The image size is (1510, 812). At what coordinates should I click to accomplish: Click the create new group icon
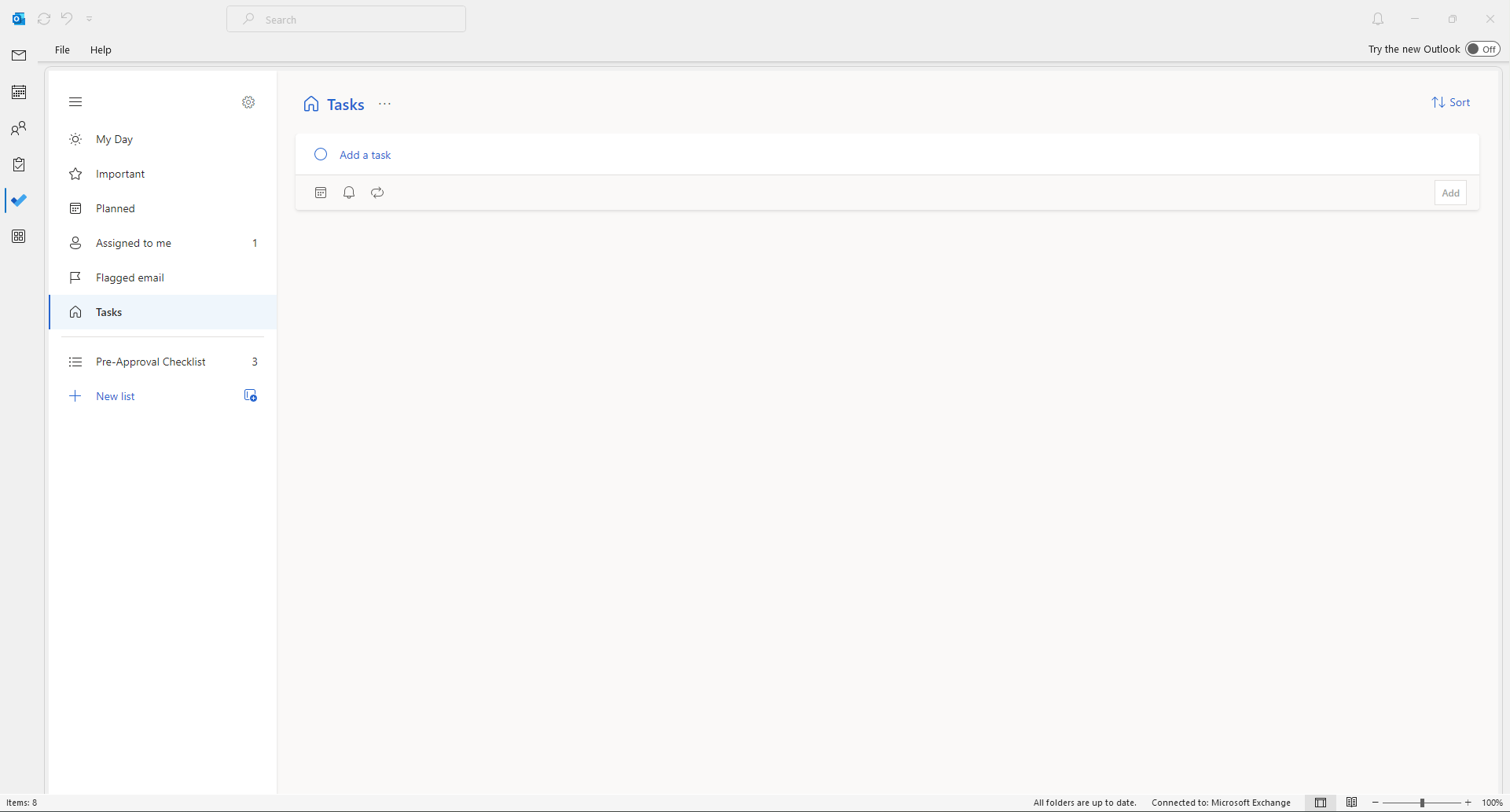point(250,395)
